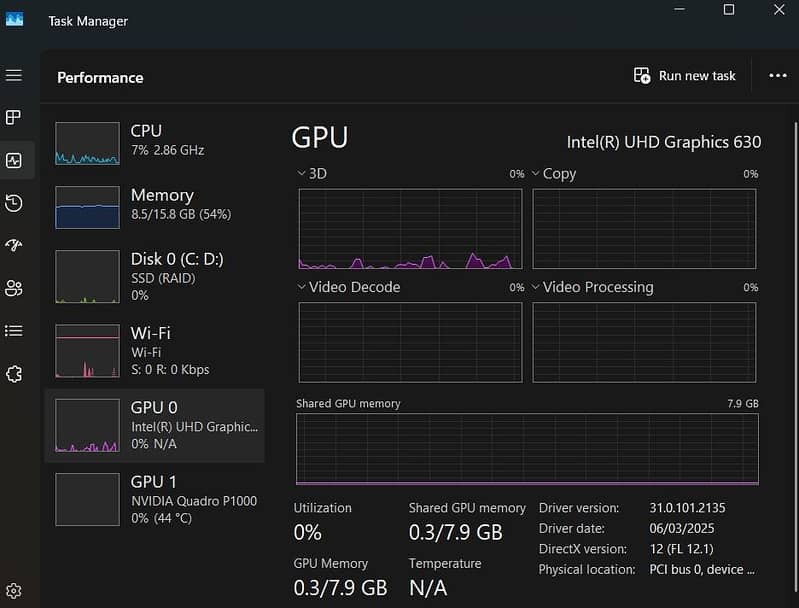Select the CPU performance entry

coord(155,143)
